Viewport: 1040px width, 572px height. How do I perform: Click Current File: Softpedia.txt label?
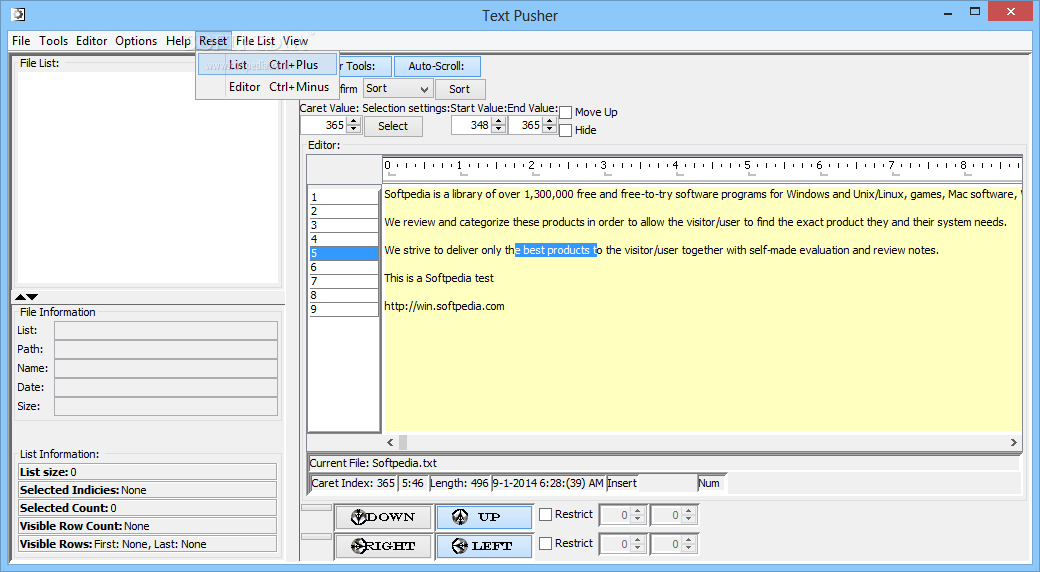tap(373, 463)
